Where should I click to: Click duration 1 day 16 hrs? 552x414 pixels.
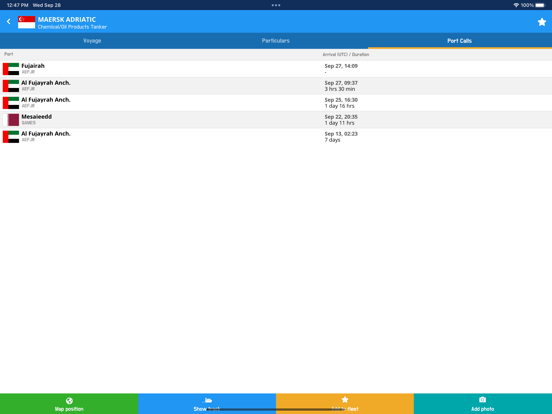coord(339,106)
